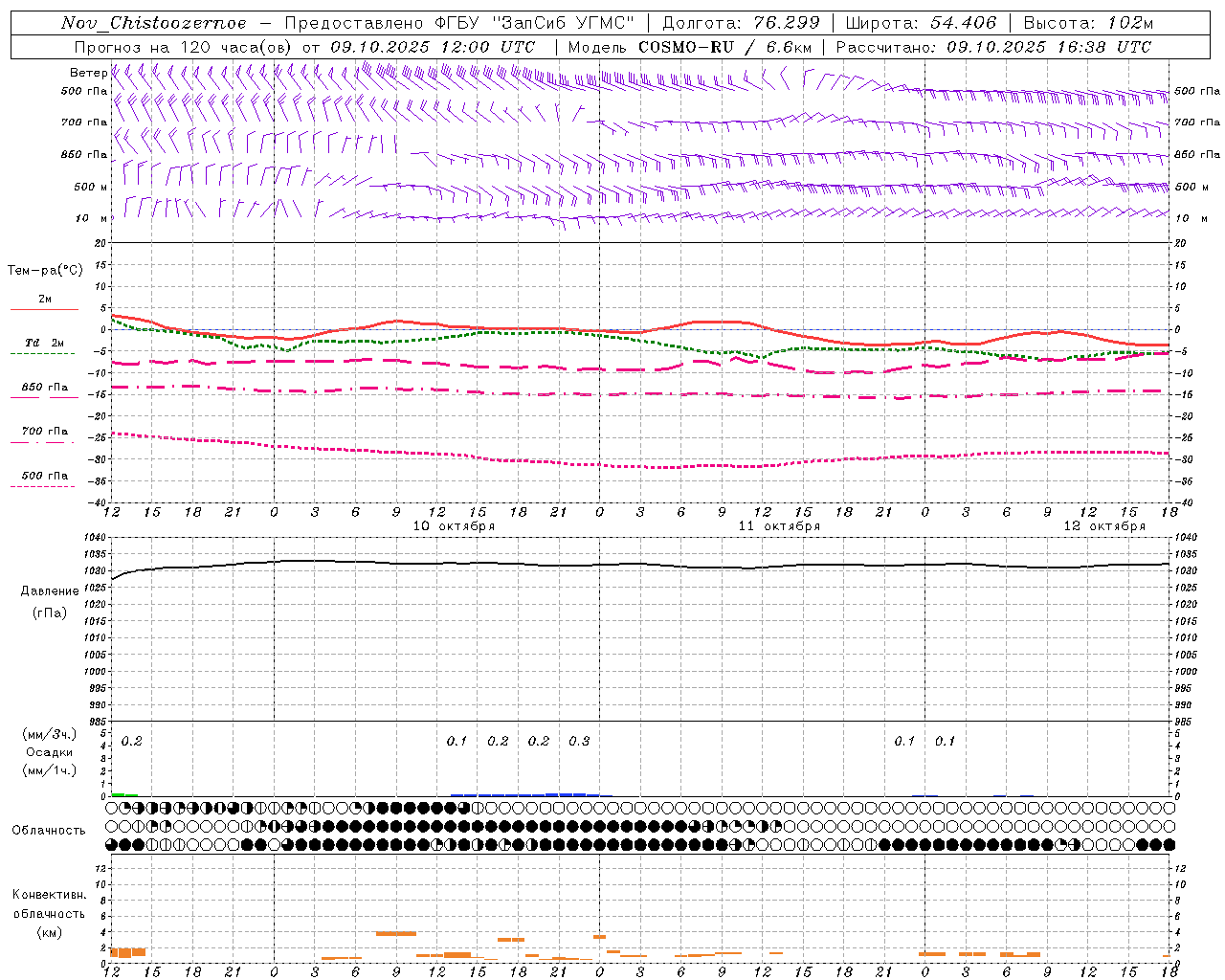1225x980 pixels.
Task: Click the 'Облачность' cloudiness label
Action: pos(49,831)
